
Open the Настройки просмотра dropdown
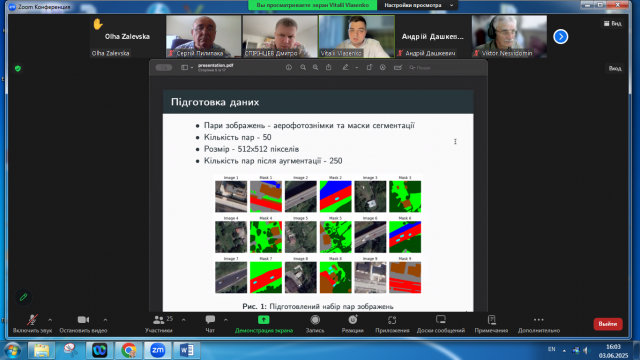click(x=418, y=5)
